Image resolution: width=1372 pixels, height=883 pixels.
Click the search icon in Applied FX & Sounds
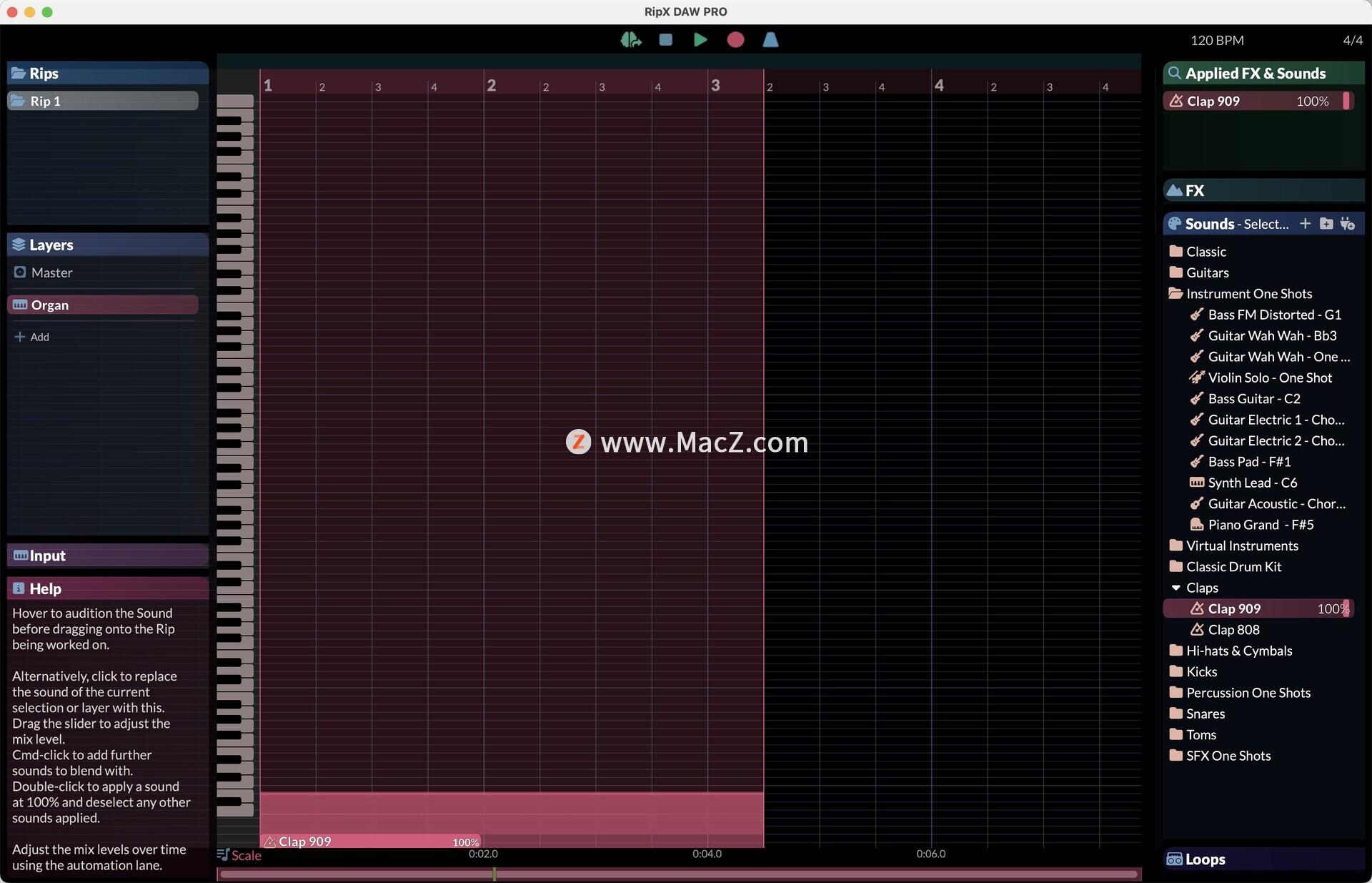(x=1174, y=73)
